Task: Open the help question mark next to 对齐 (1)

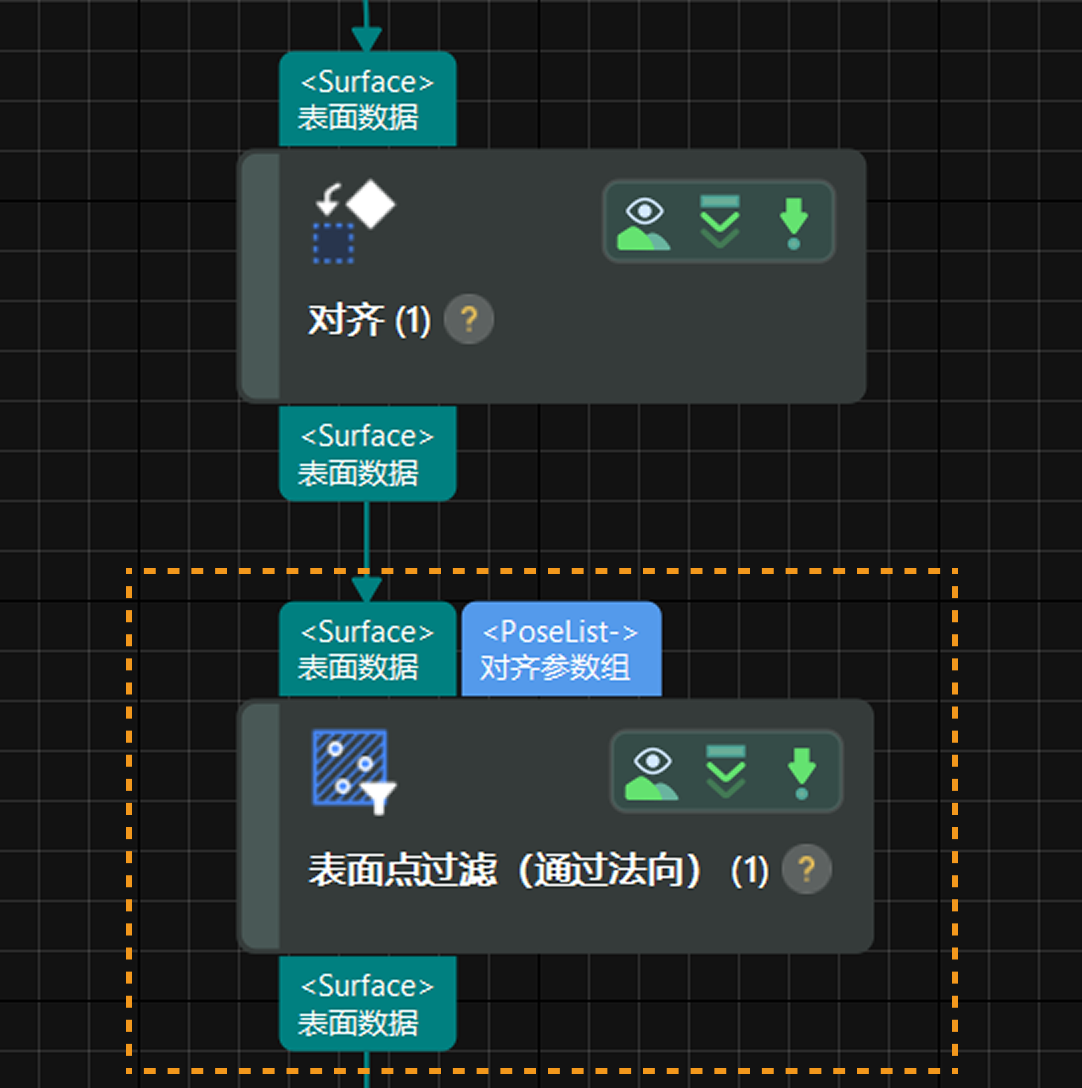Action: (x=469, y=319)
